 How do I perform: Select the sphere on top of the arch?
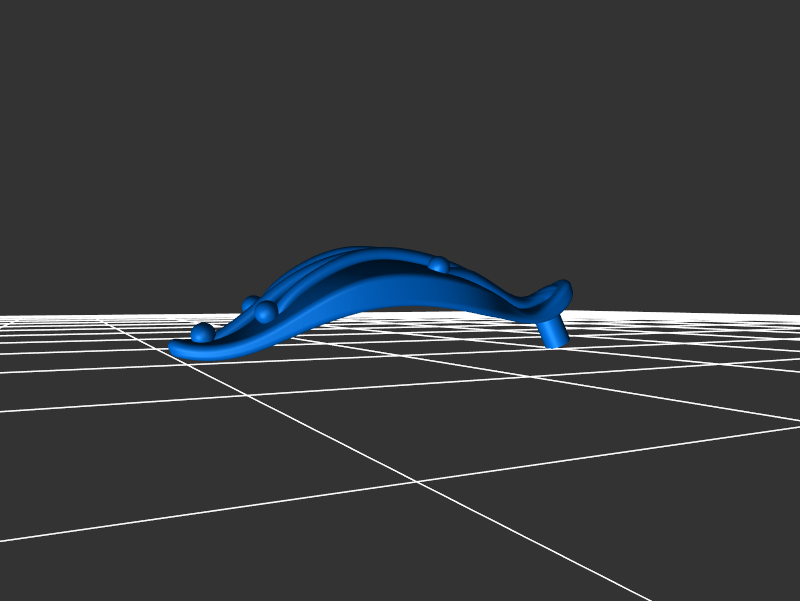[438, 265]
